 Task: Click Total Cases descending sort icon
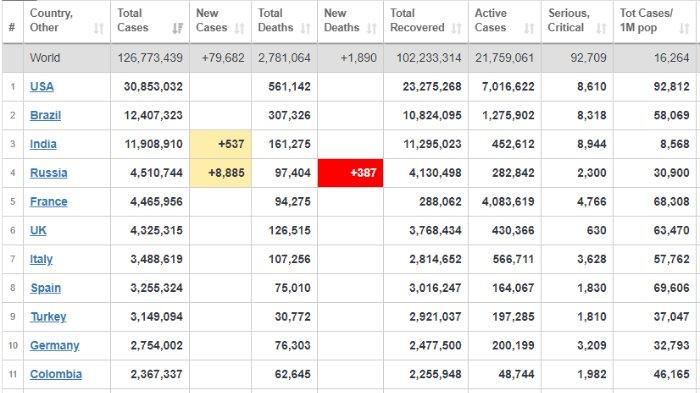(x=178, y=29)
